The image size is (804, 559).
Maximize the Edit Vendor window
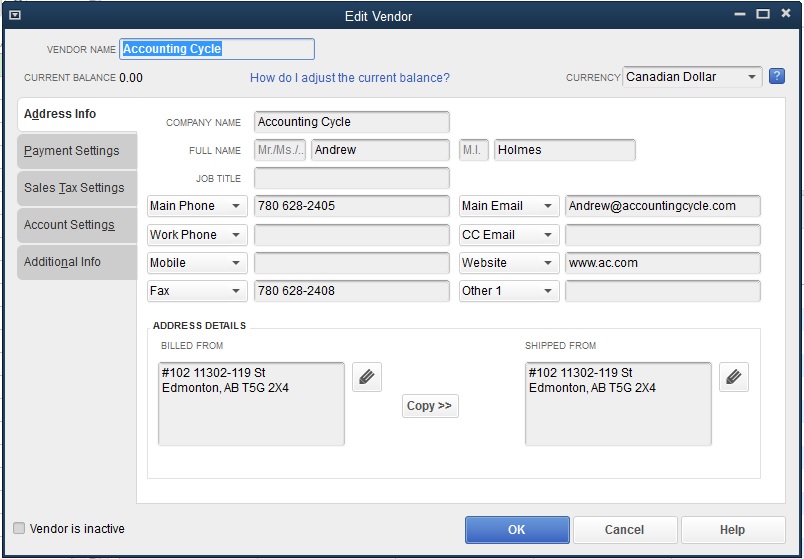763,14
